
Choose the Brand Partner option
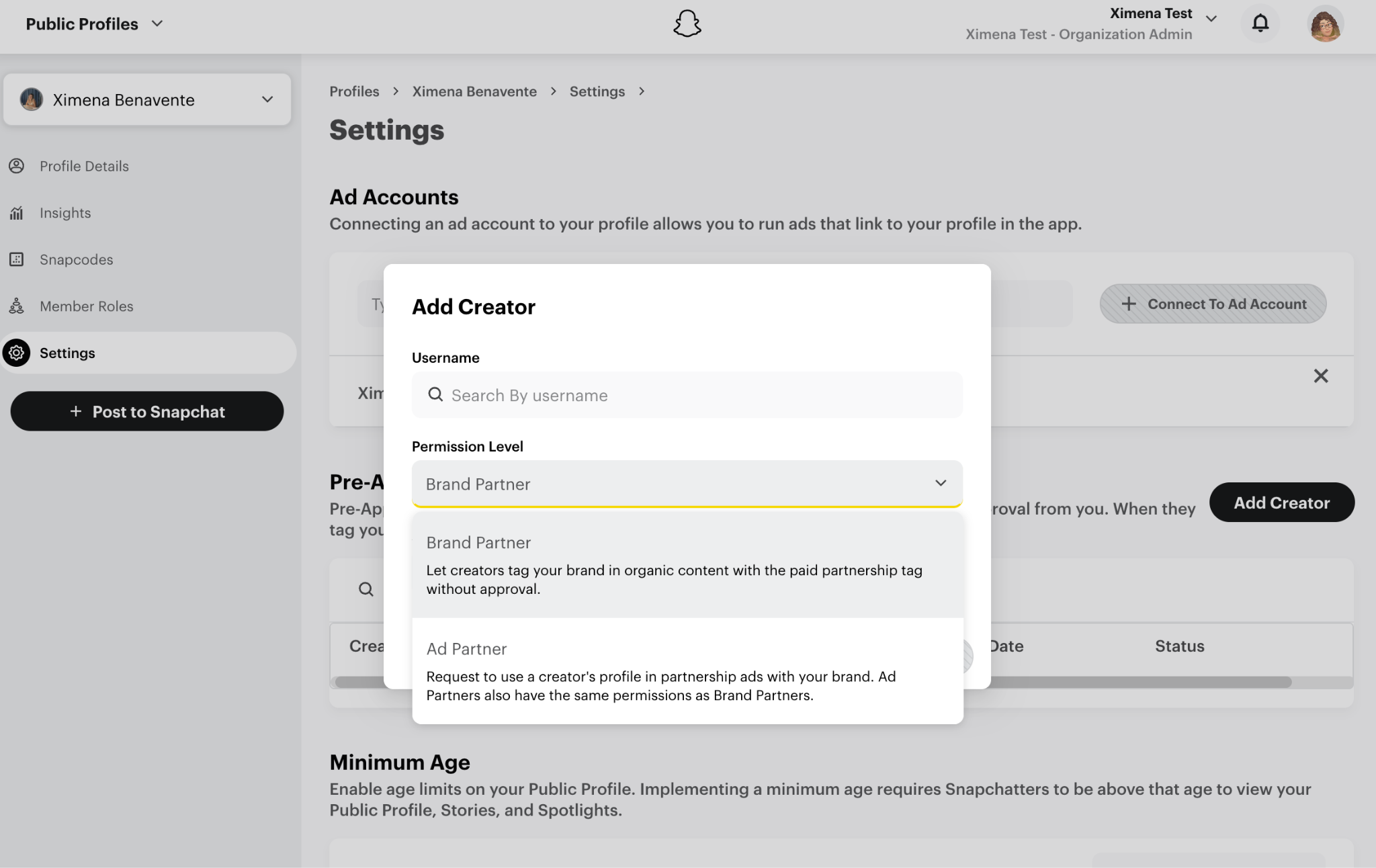pos(687,565)
